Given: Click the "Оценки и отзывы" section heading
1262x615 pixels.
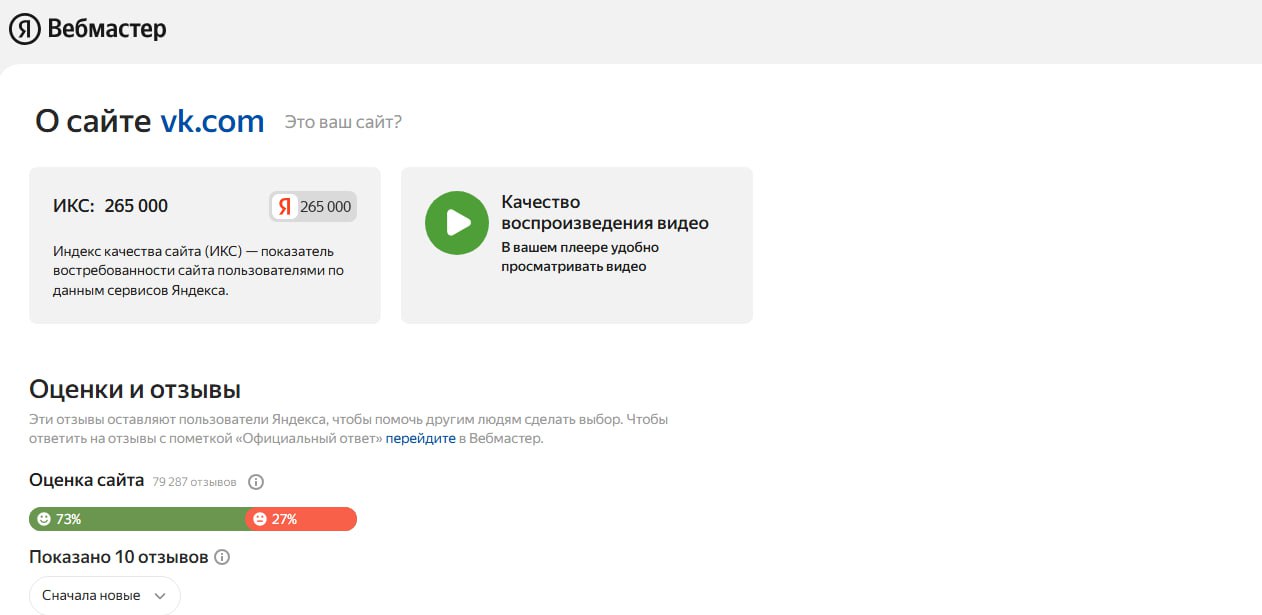Looking at the screenshot, I should (135, 389).
